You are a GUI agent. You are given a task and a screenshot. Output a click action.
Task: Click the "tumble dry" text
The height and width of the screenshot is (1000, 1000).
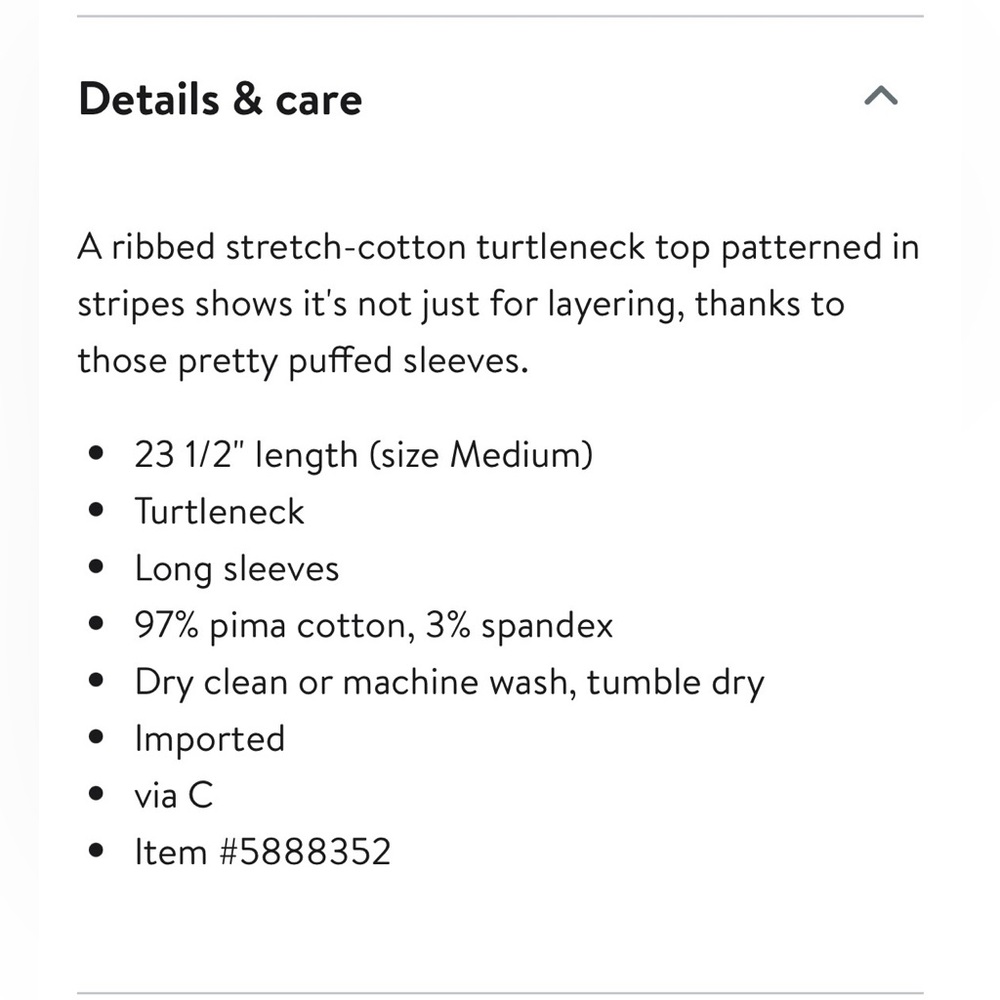coord(676,683)
